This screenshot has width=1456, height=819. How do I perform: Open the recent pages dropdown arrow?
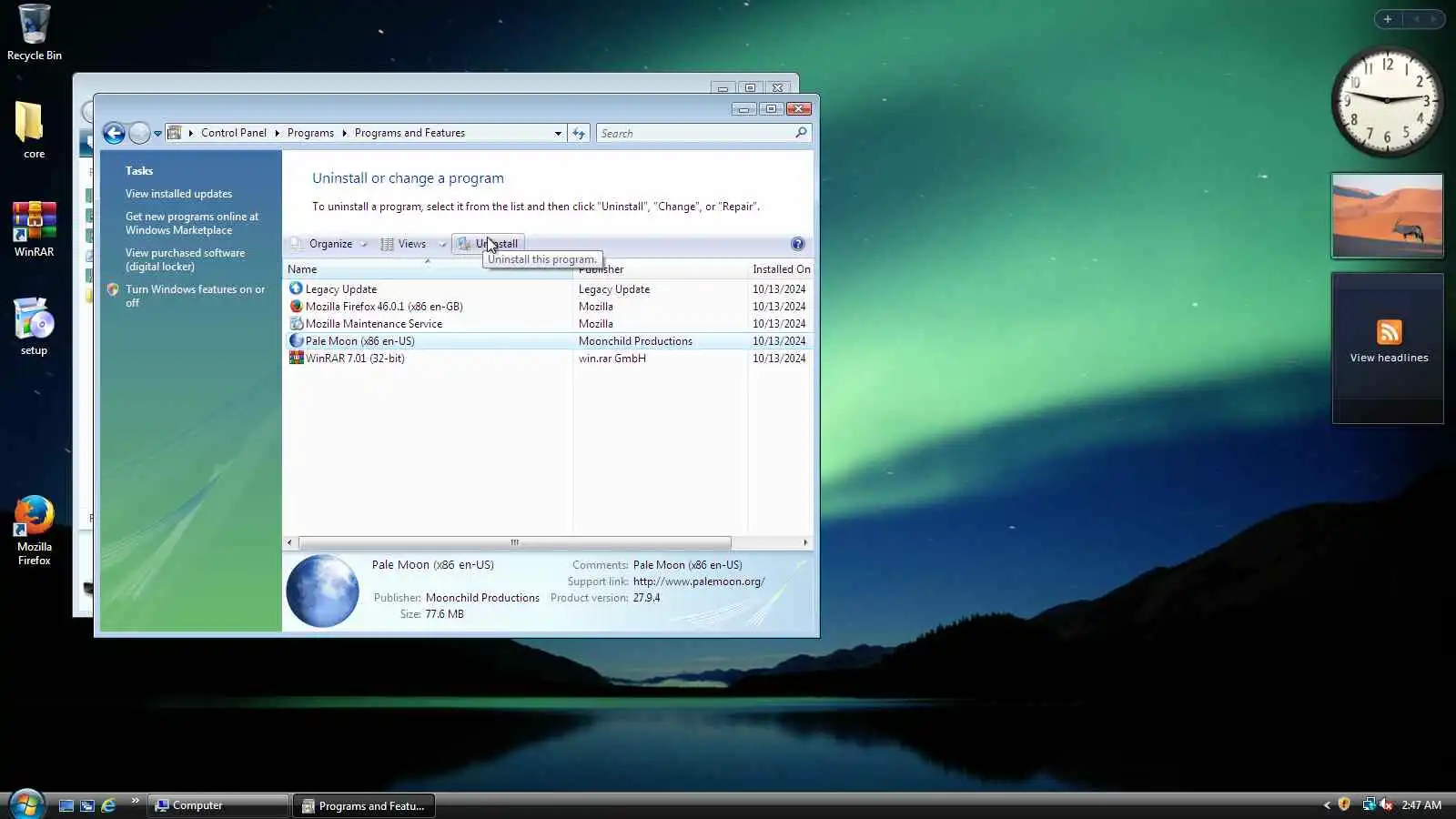pos(157,134)
